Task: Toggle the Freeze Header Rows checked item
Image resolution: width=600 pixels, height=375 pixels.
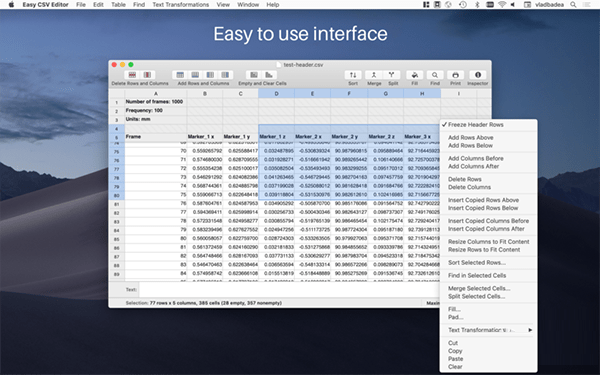Action: tap(489, 125)
